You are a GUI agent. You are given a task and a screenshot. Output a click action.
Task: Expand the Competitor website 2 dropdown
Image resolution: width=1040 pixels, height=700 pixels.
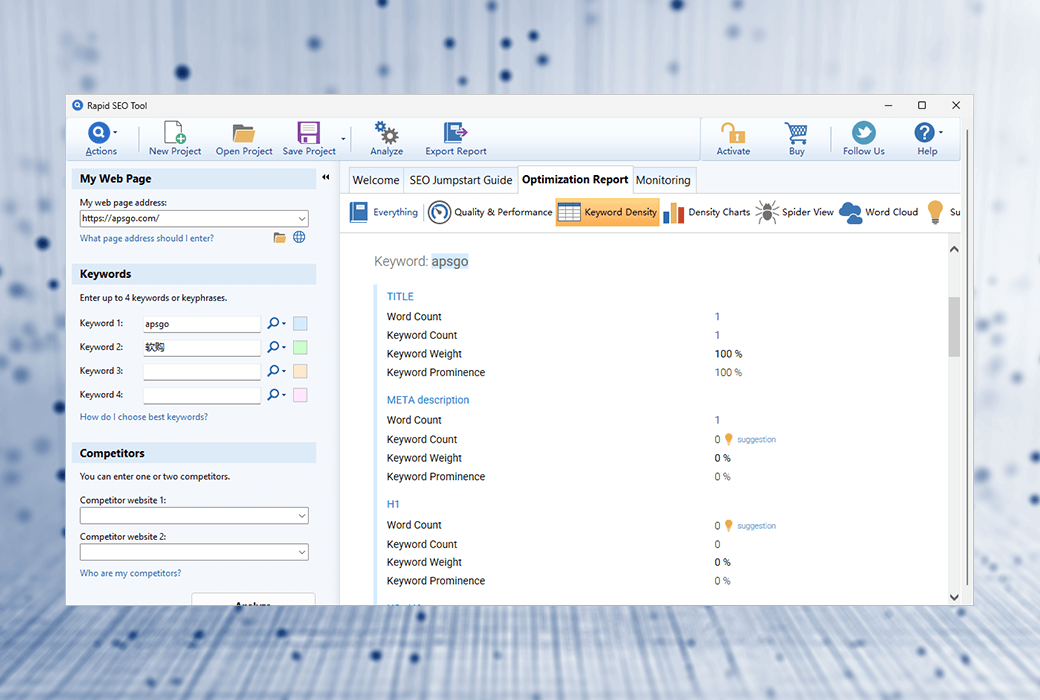302,552
